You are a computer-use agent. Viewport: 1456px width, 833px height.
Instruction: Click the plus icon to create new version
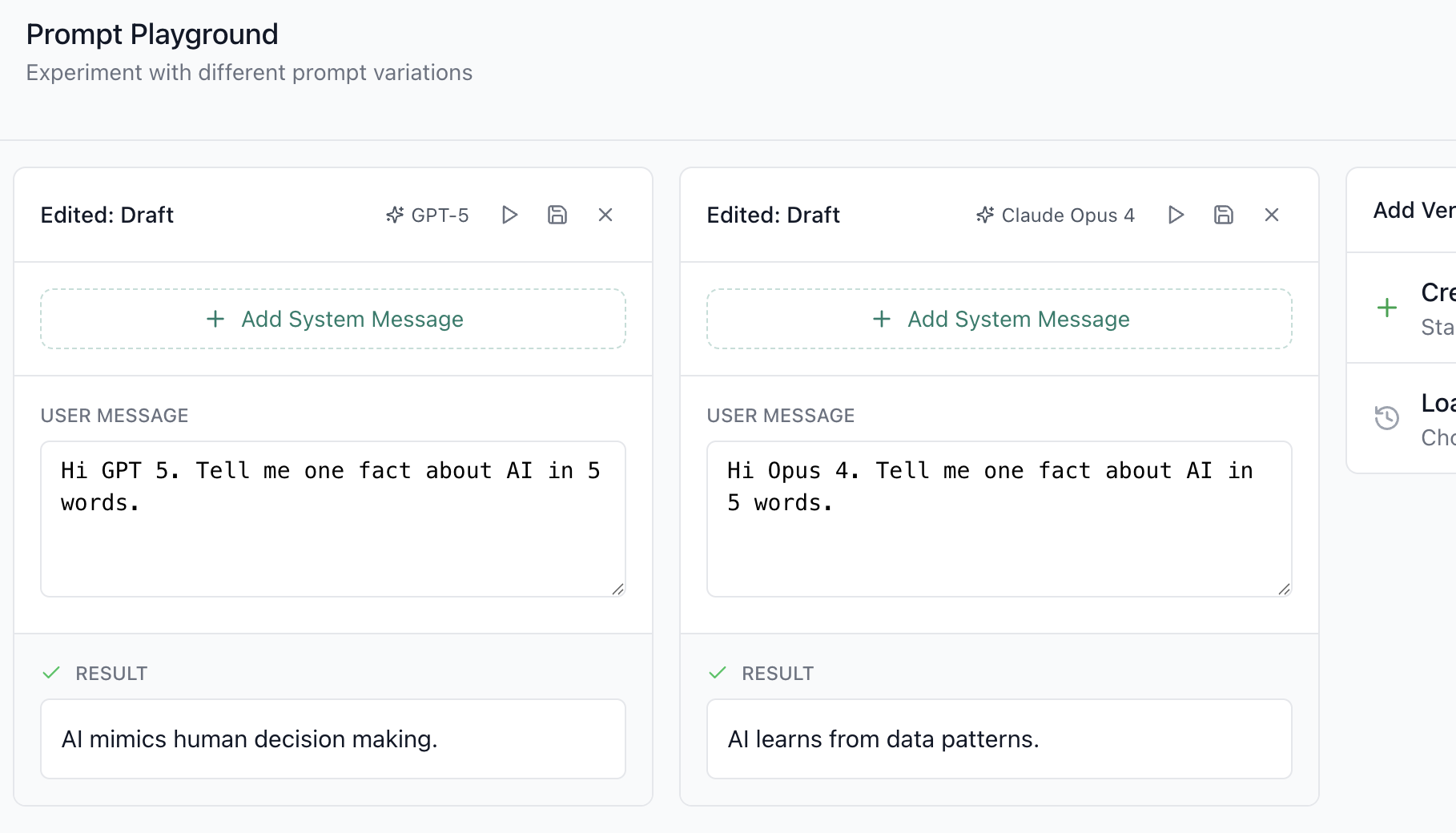click(x=1387, y=308)
